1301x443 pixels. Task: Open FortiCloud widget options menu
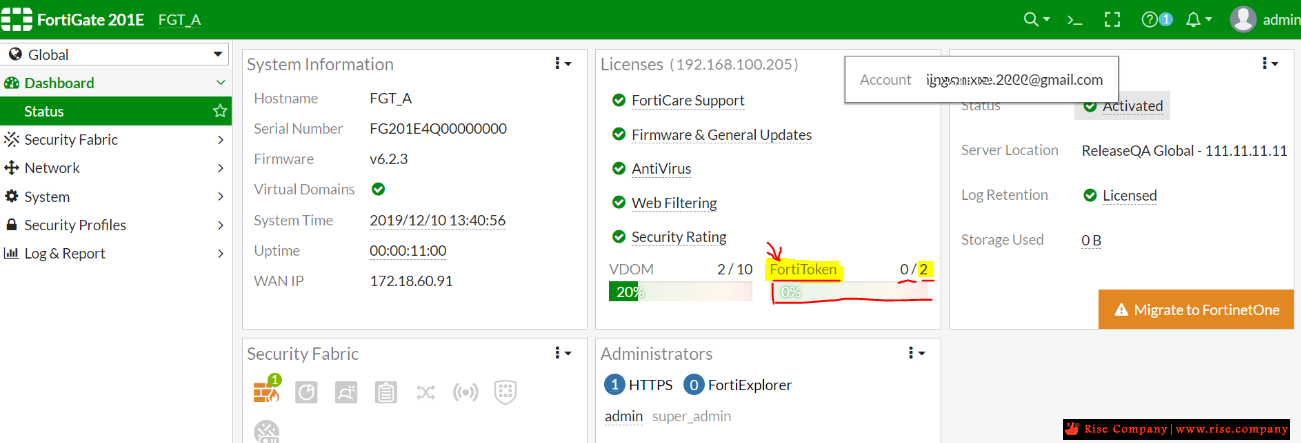point(1270,64)
